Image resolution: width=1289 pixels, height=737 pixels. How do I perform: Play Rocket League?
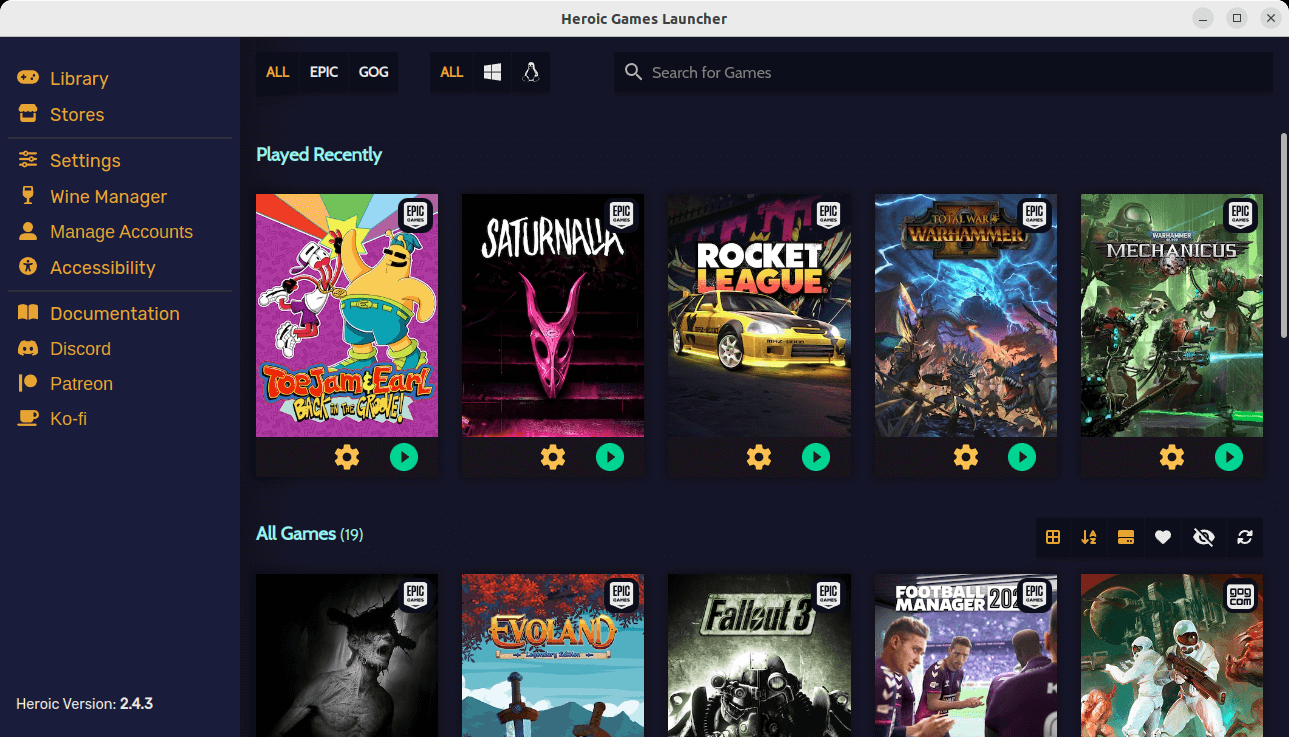pos(816,457)
